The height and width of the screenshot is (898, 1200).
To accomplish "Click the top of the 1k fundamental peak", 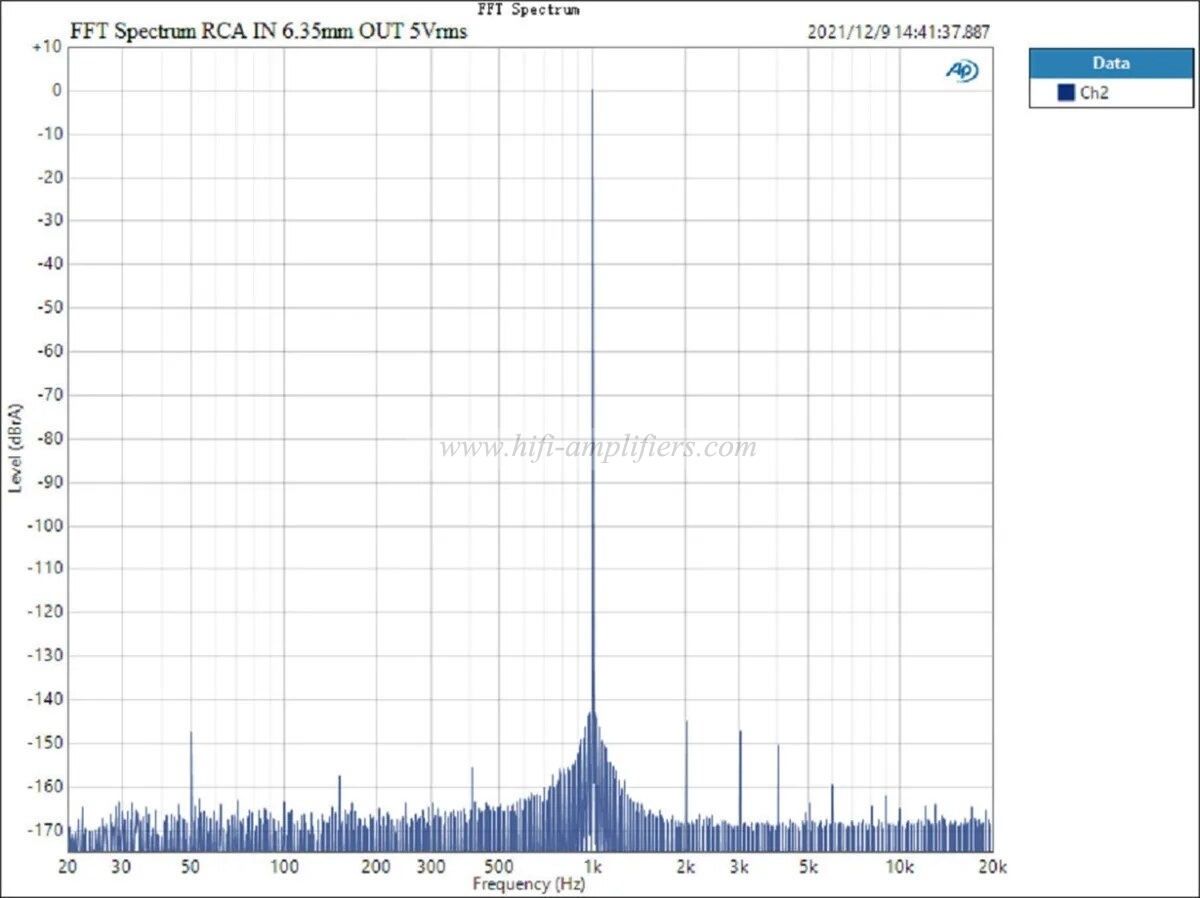I will pyautogui.click(x=593, y=91).
